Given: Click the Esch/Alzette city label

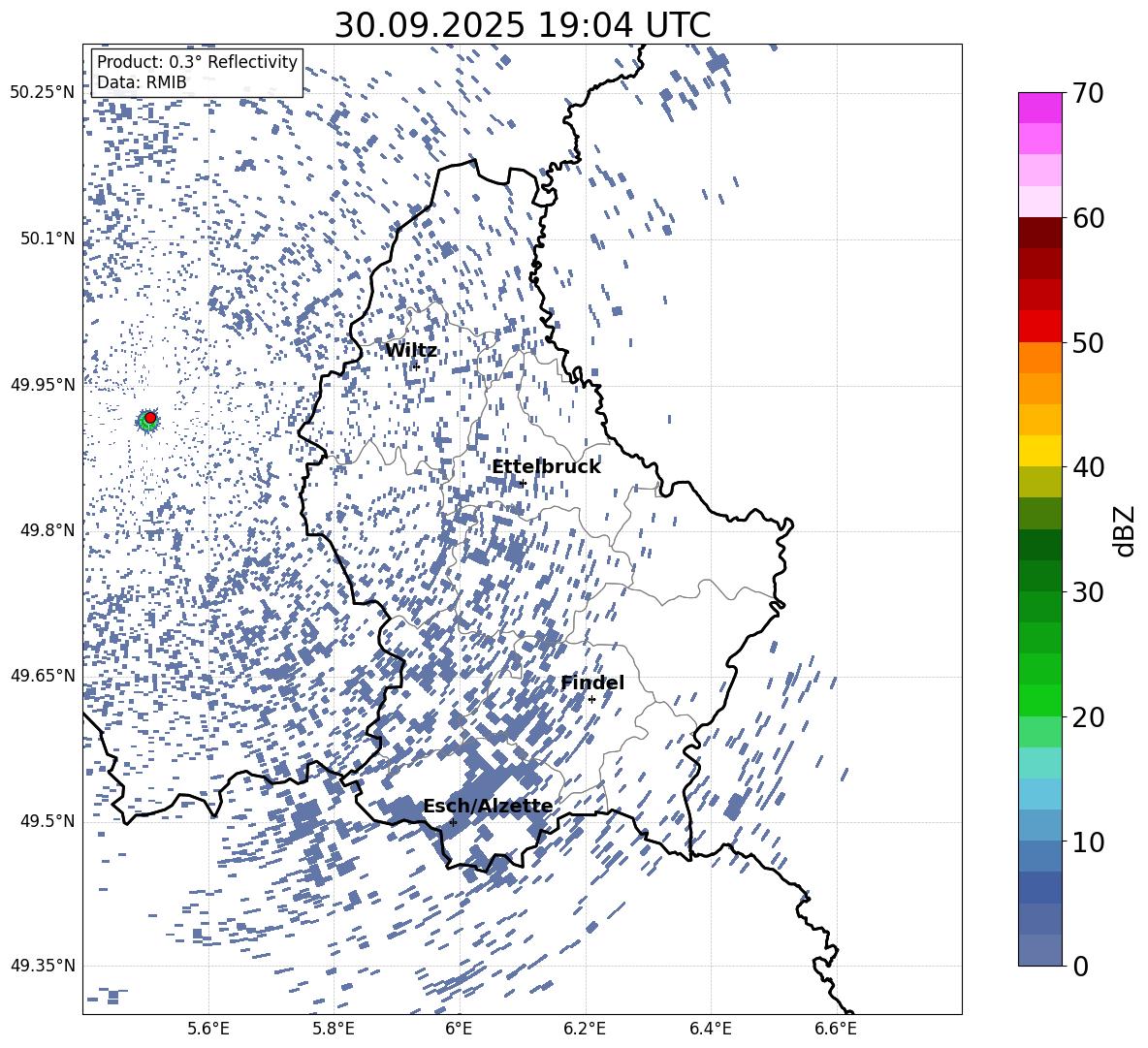Looking at the screenshot, I should click(489, 806).
